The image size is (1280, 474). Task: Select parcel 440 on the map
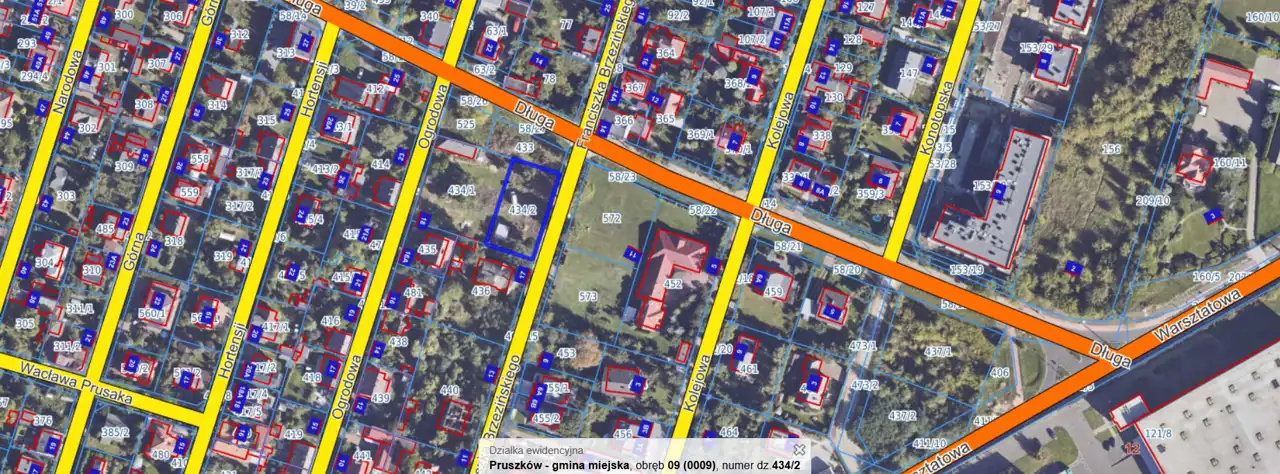tap(449, 391)
